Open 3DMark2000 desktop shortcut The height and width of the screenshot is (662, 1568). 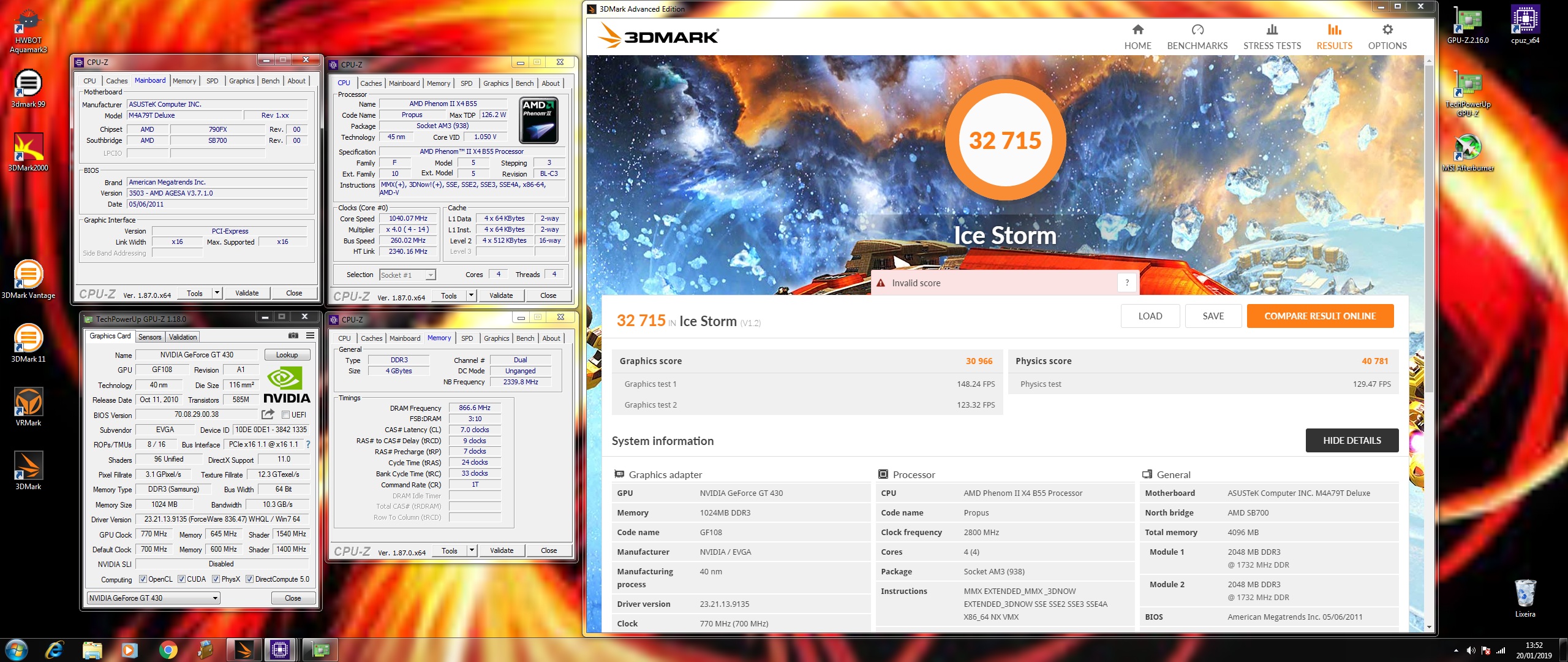pos(28,152)
